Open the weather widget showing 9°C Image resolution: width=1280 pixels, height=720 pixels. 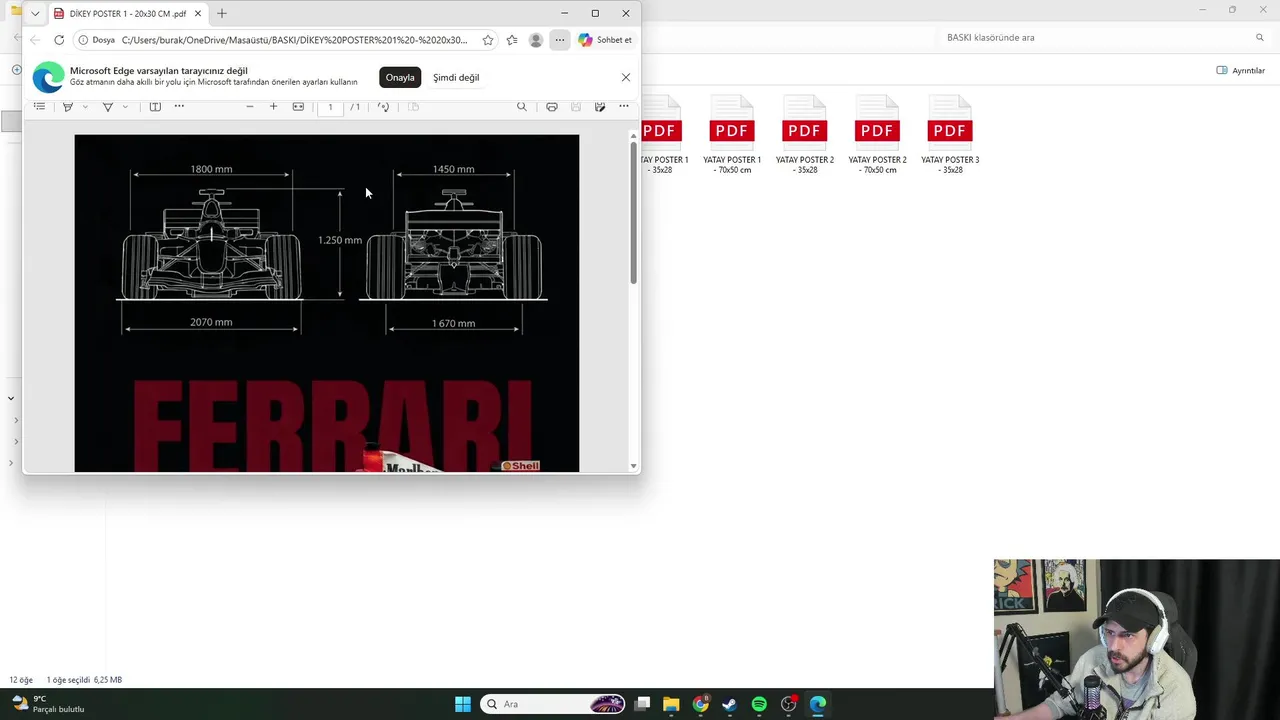(47, 704)
